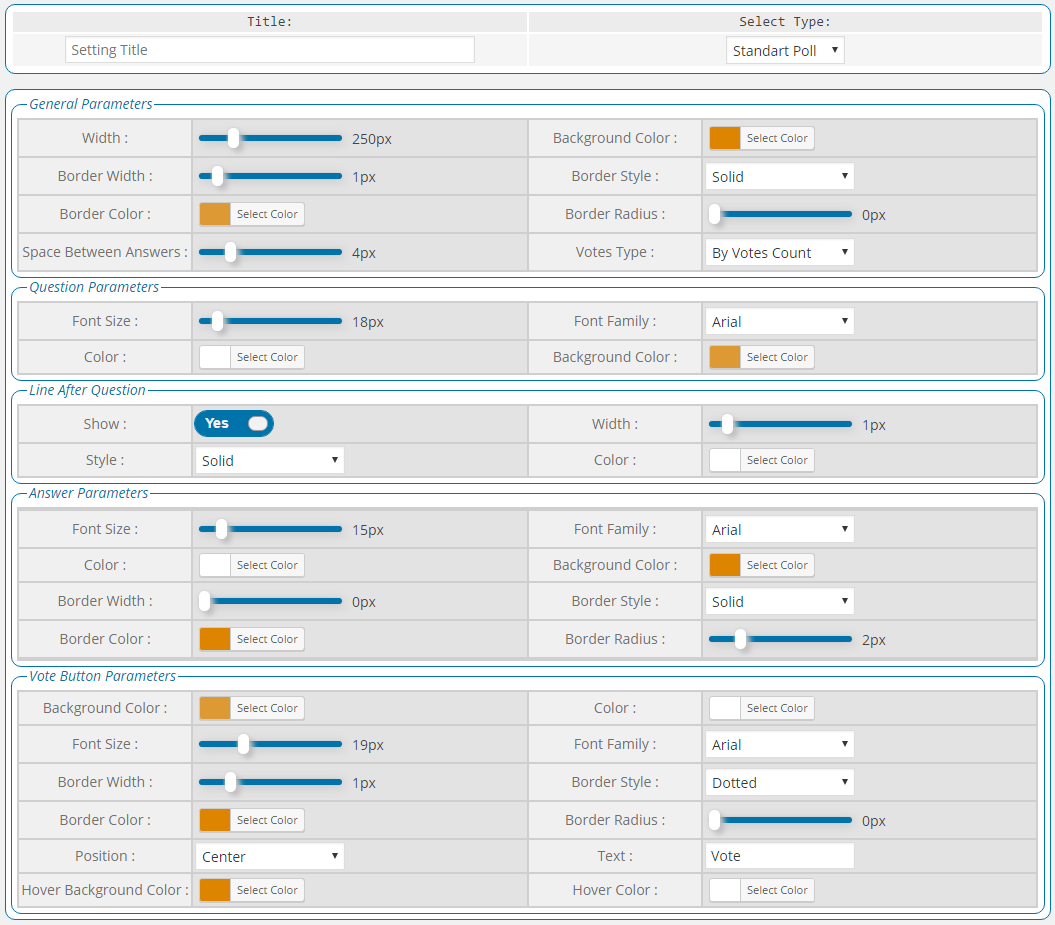Click Select Color for Question Color
1055x925 pixels.
click(x=267, y=357)
